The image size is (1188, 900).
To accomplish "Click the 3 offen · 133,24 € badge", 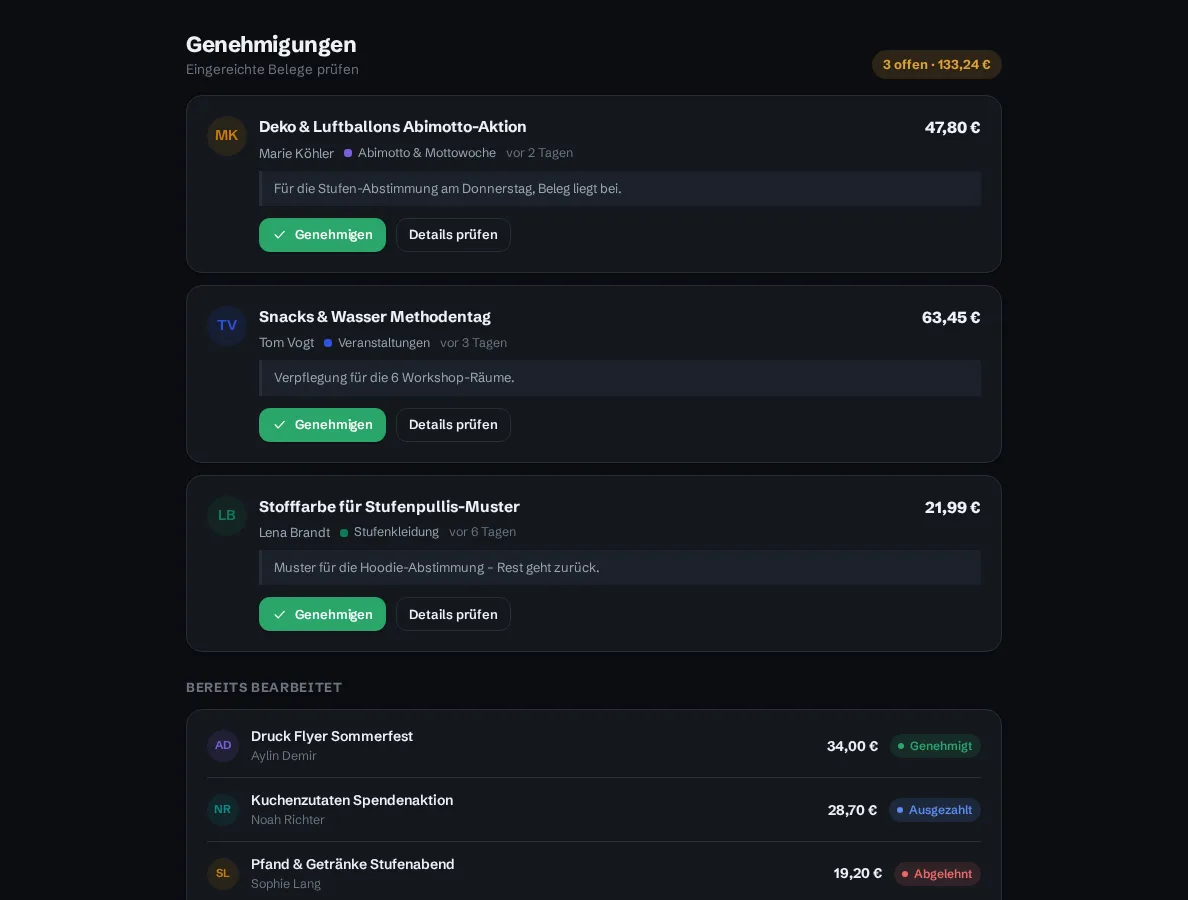I will pos(936,64).
